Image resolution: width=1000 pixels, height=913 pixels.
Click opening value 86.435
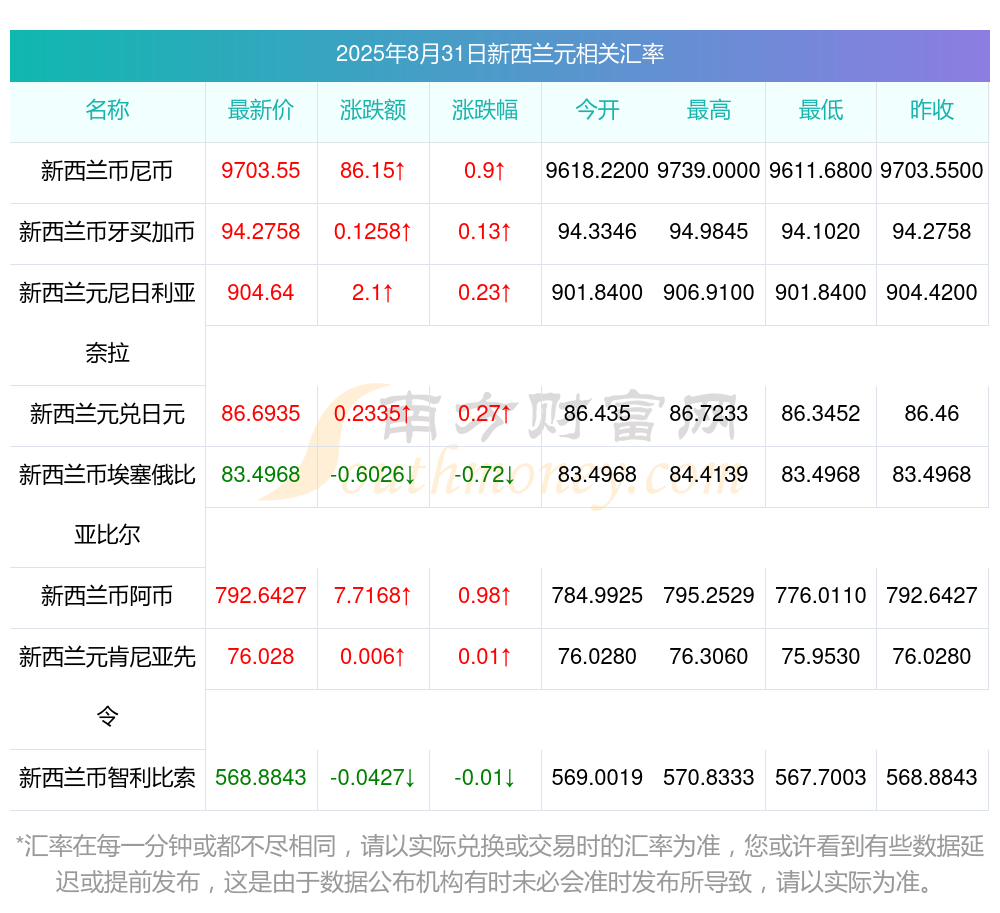pyautogui.click(x=597, y=413)
